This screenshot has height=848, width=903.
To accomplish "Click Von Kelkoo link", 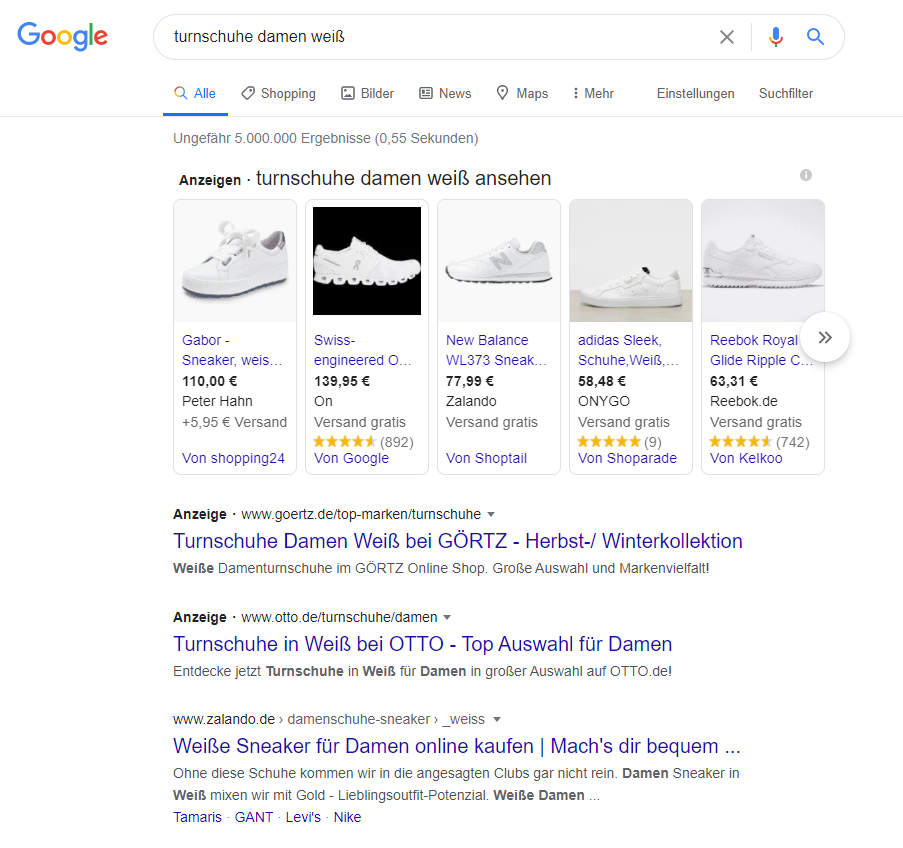I will (746, 458).
